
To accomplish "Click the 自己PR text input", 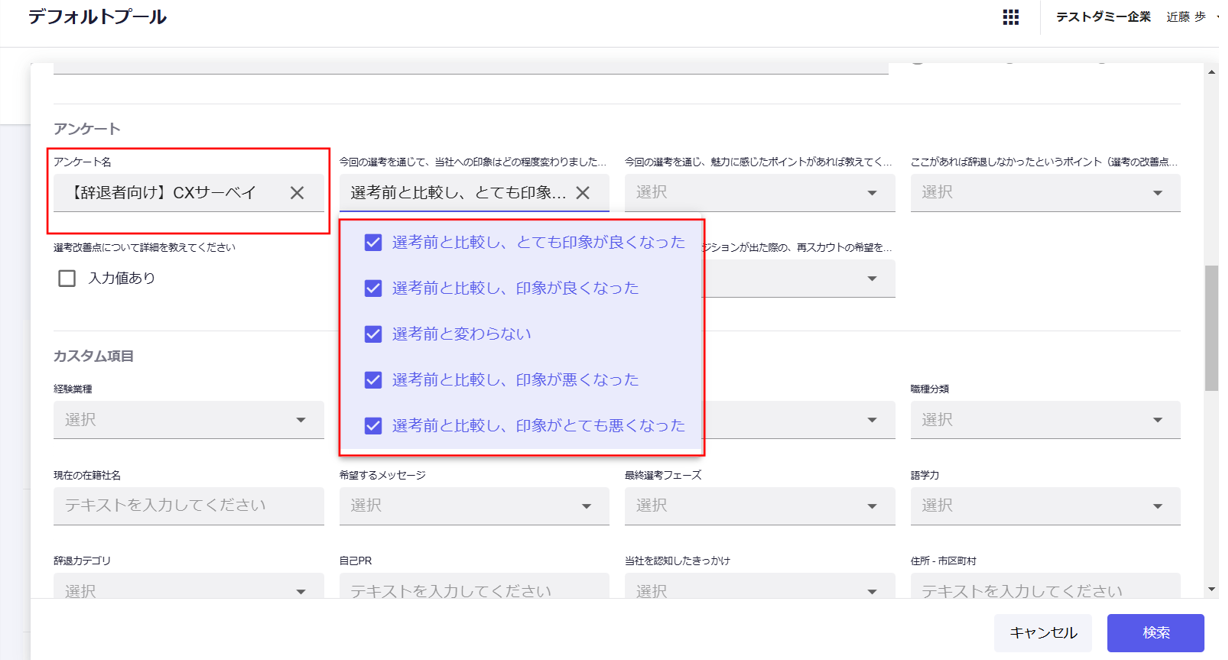I will pos(473,589).
